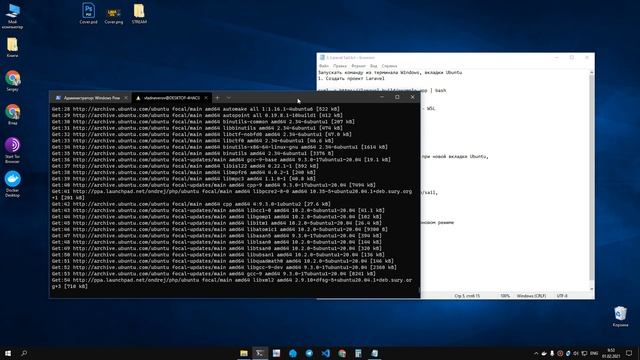The width and height of the screenshot is (640, 360).
Task: Click Notepad scrollbar down arrow
Action: 591,289
